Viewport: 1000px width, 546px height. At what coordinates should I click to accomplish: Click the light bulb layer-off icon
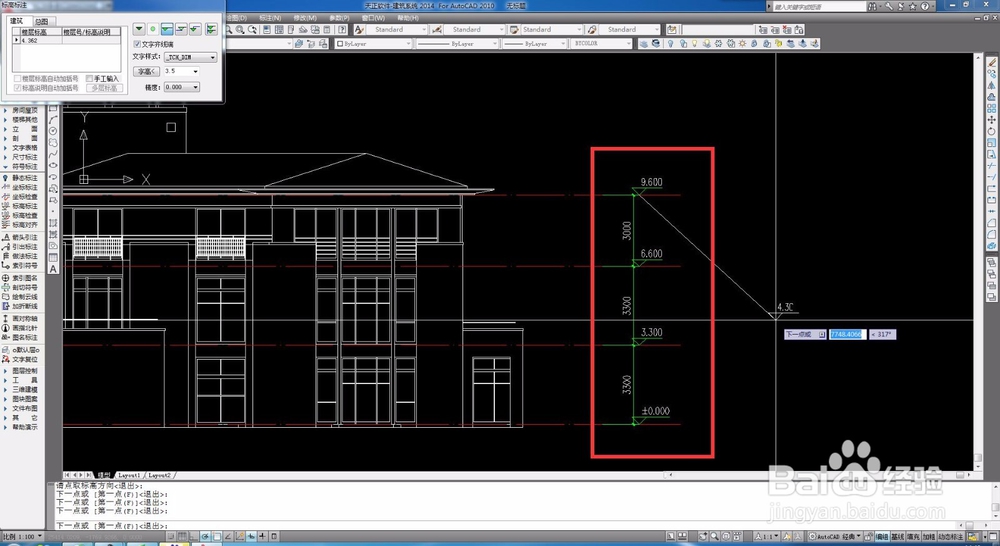click(x=670, y=43)
